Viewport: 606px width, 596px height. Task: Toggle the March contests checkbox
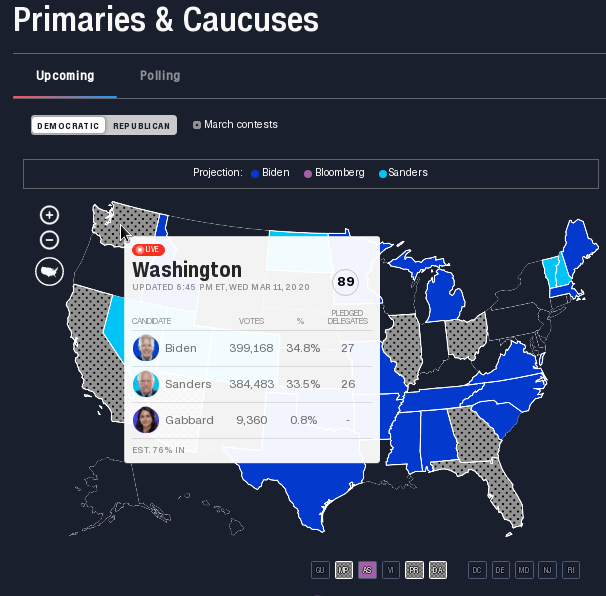click(x=197, y=125)
